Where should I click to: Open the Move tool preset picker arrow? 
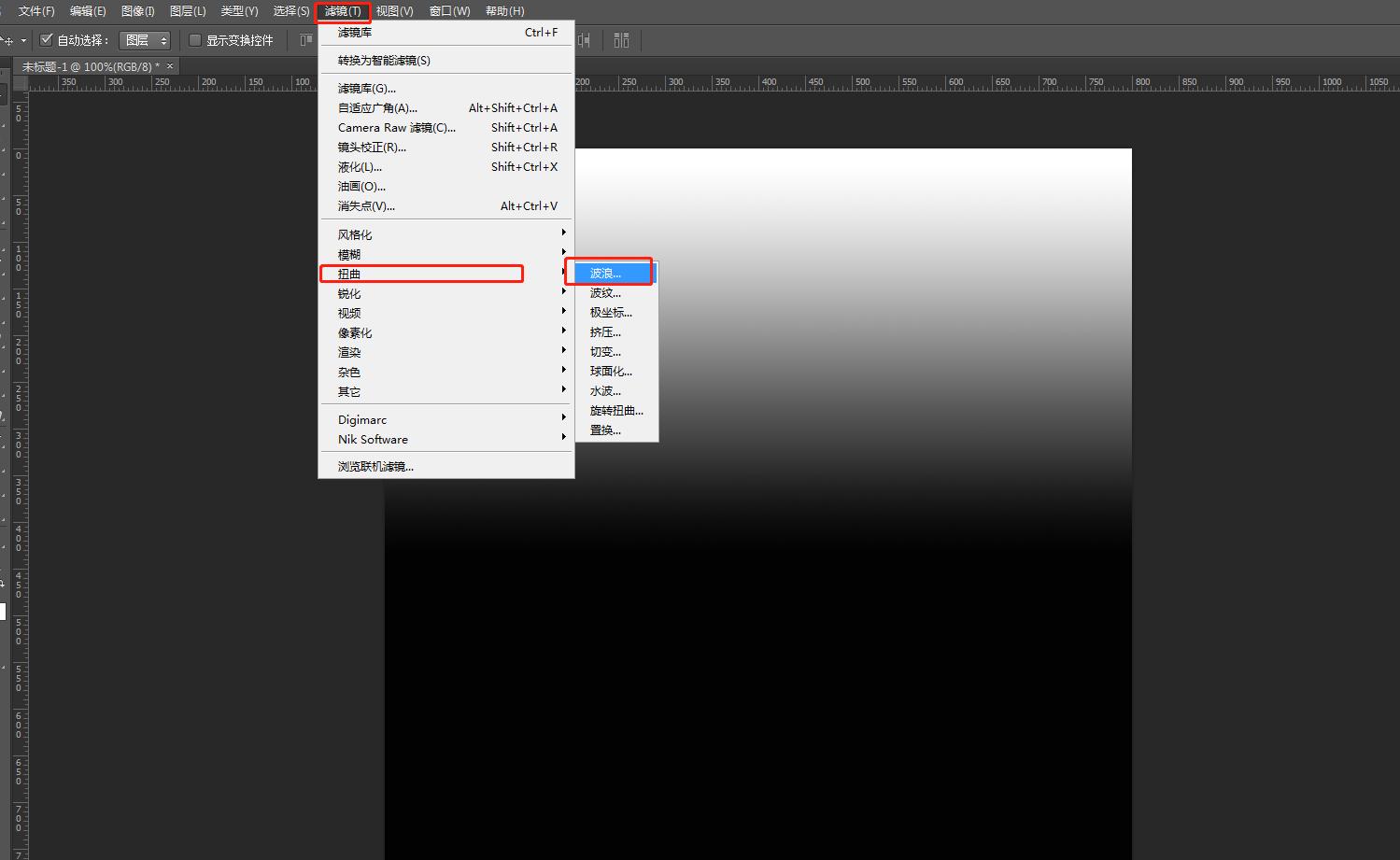[x=23, y=40]
